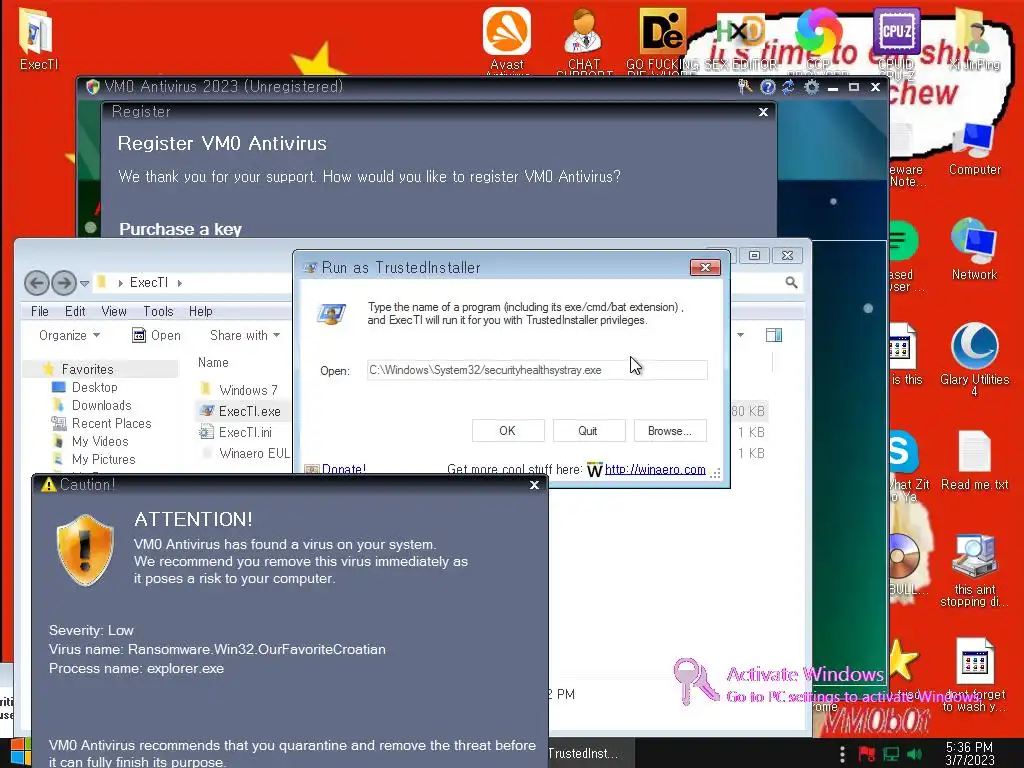Click the Donate! link
The width and height of the screenshot is (1024, 768).
[344, 469]
